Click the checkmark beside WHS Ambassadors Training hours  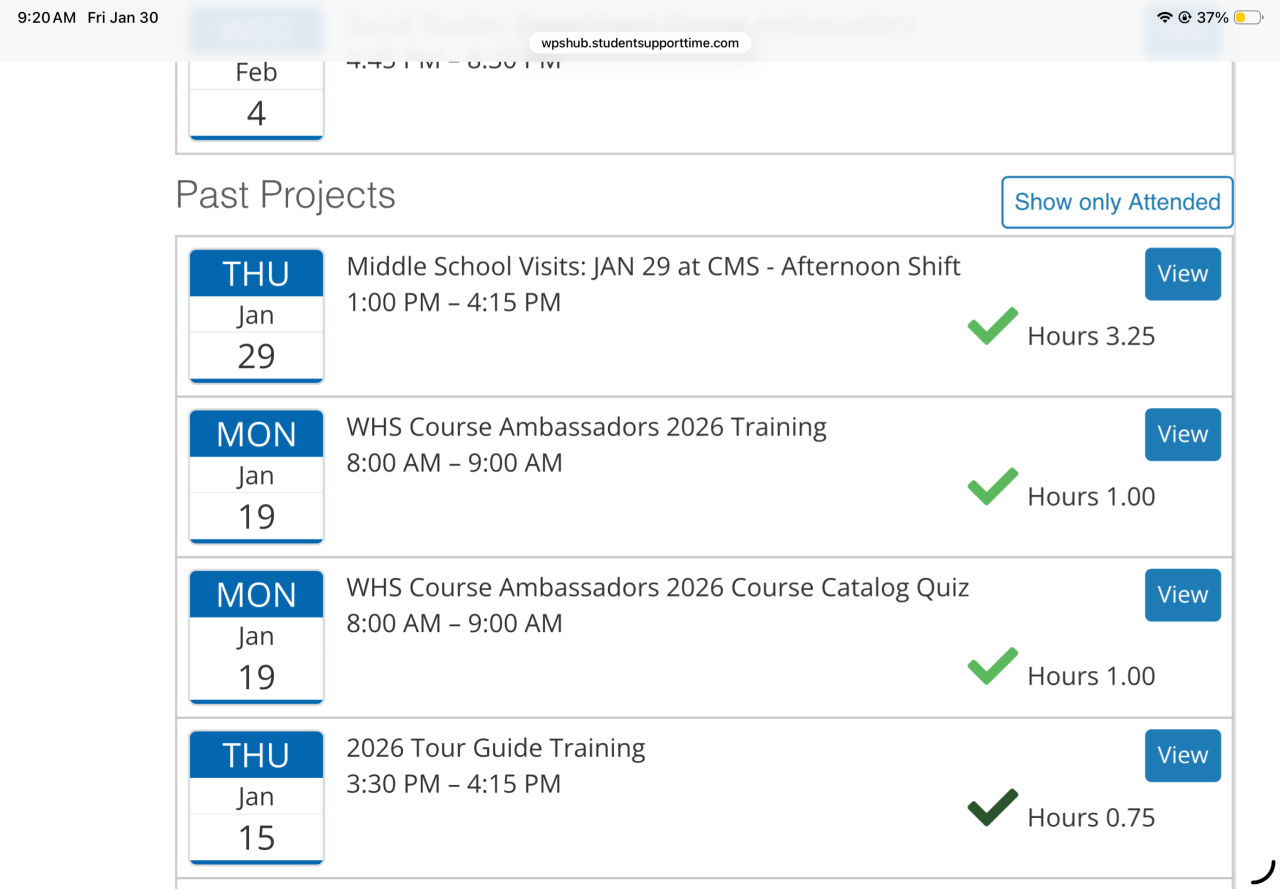(x=992, y=487)
